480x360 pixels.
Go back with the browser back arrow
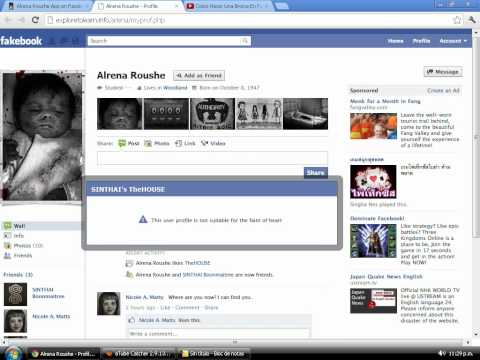(8, 20)
